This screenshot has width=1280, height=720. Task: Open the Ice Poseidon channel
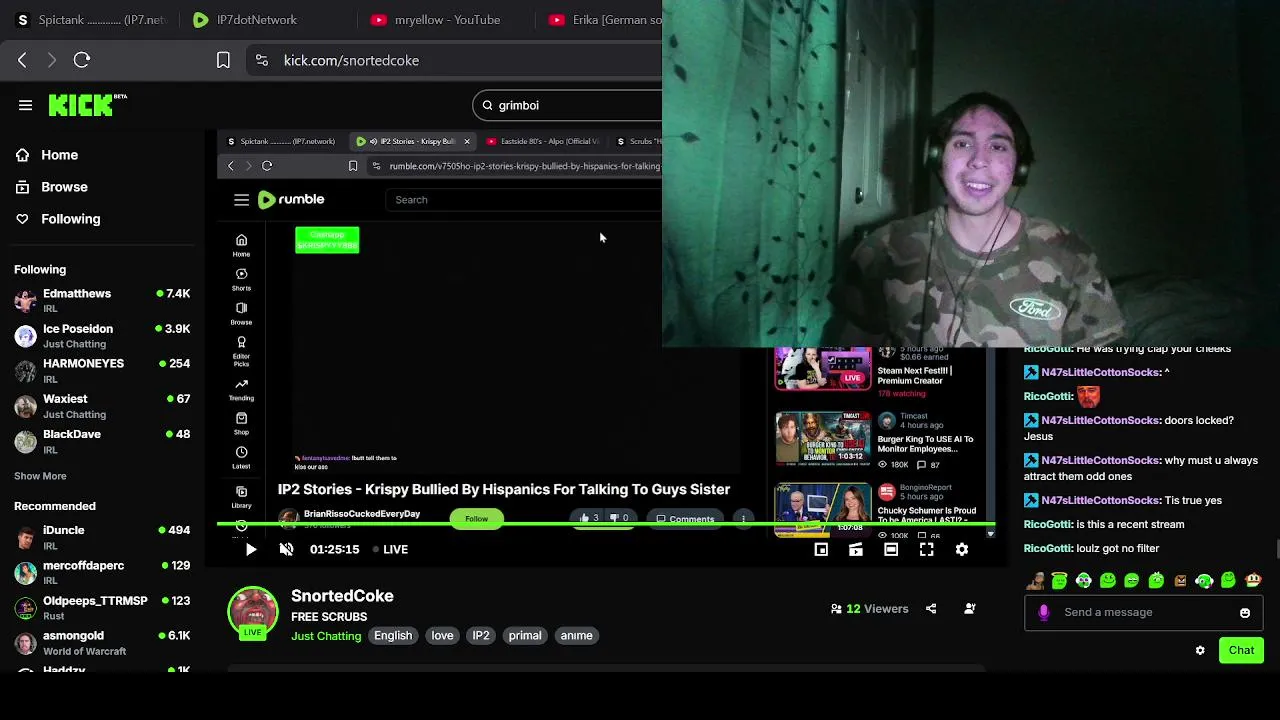click(x=102, y=335)
